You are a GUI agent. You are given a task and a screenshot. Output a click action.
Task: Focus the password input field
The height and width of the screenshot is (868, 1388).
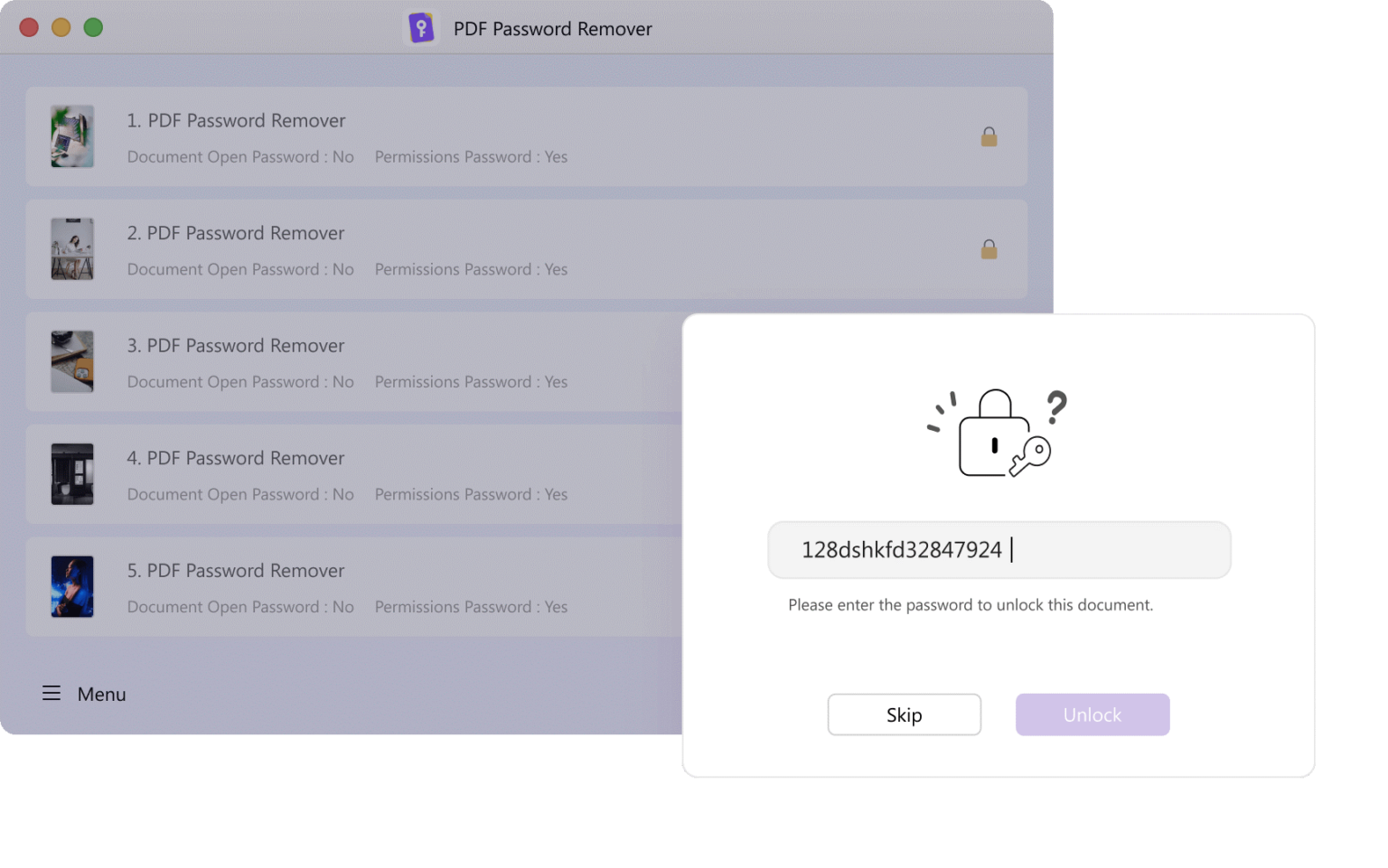click(x=999, y=550)
